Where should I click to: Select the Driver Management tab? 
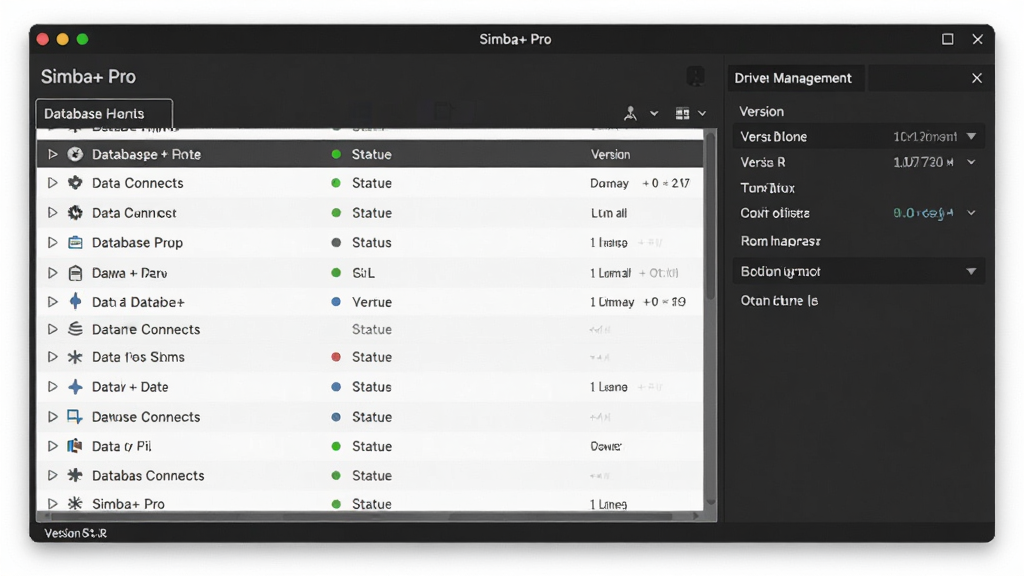pos(795,78)
